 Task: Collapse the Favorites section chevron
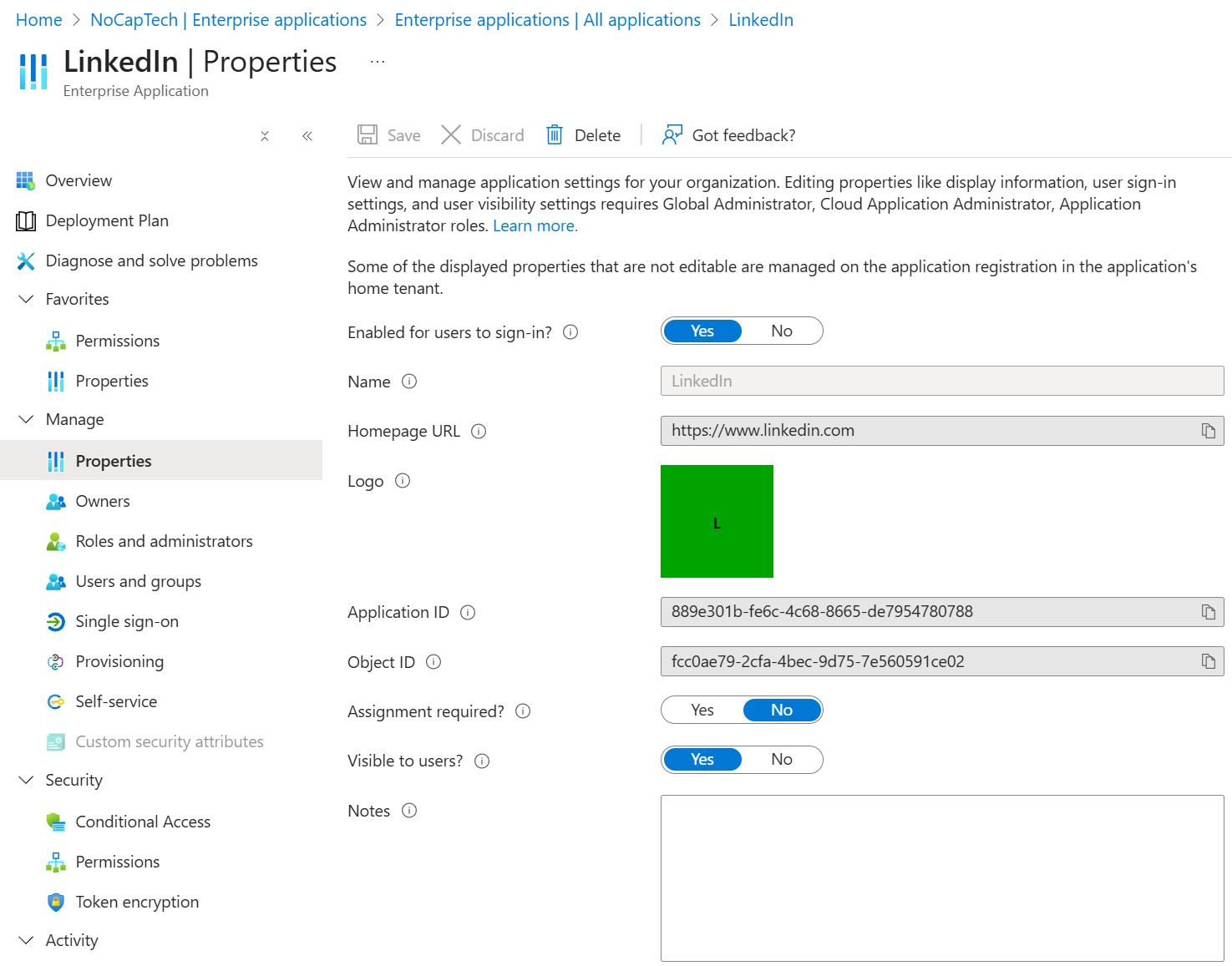tap(26, 299)
